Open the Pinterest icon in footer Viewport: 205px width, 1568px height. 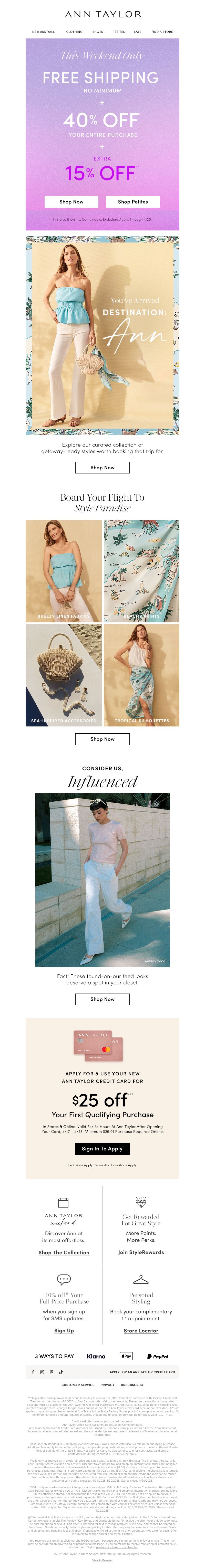tap(52, 1372)
